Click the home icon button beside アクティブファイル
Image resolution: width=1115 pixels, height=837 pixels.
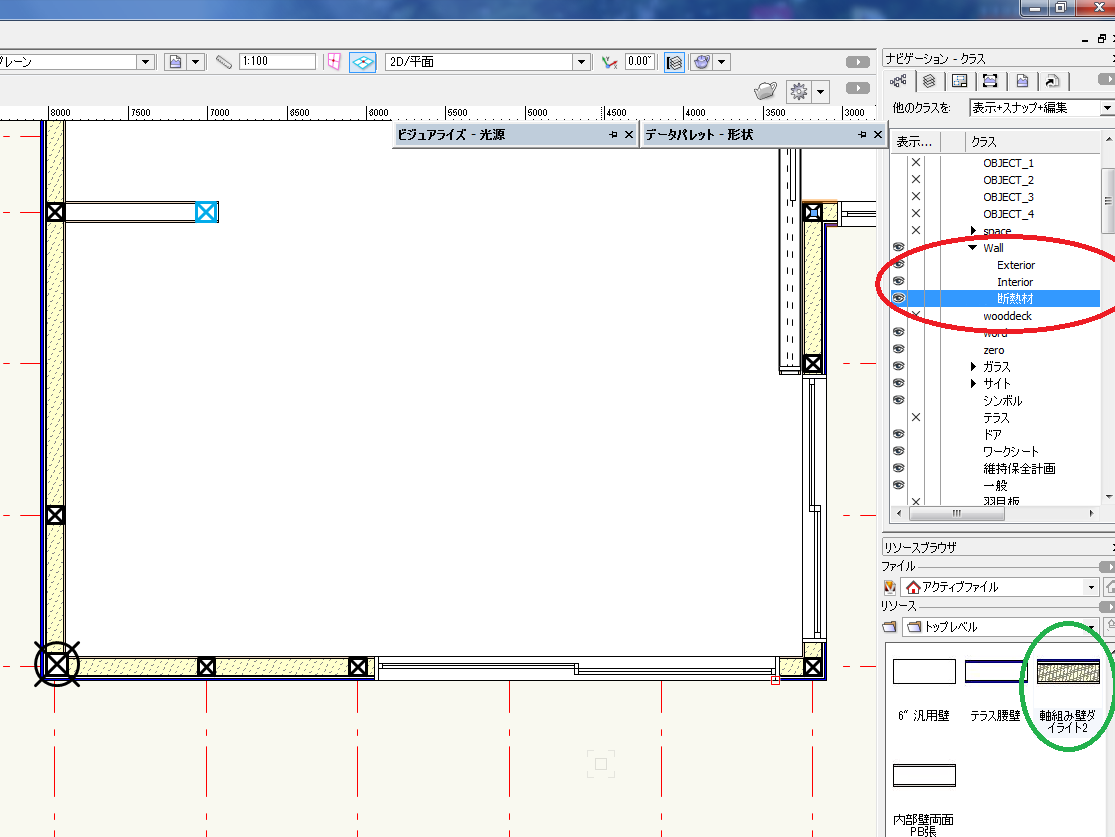1109,587
